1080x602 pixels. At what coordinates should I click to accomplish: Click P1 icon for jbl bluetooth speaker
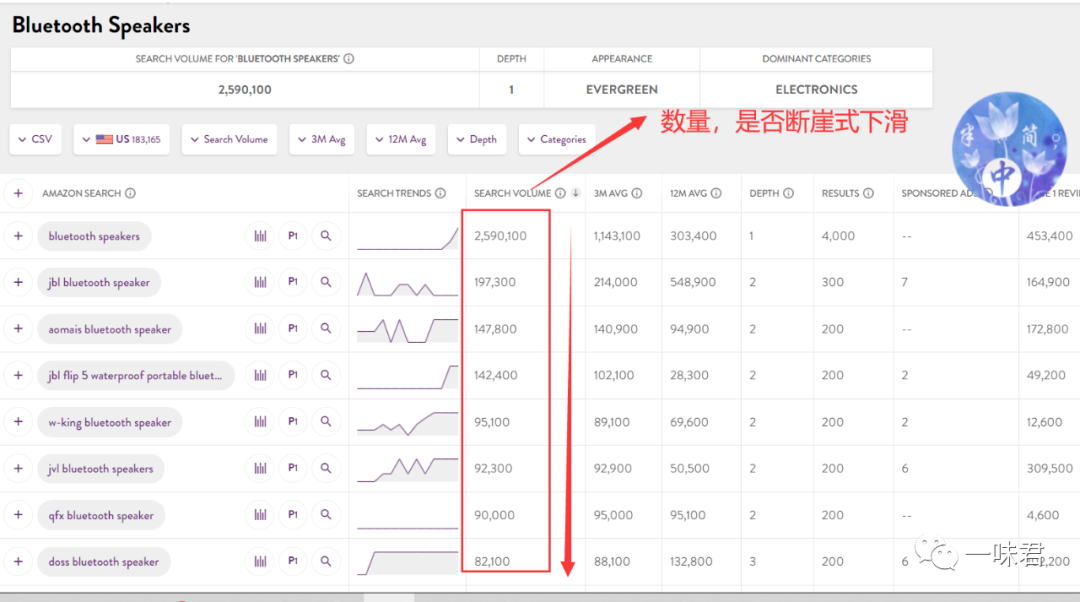(293, 282)
